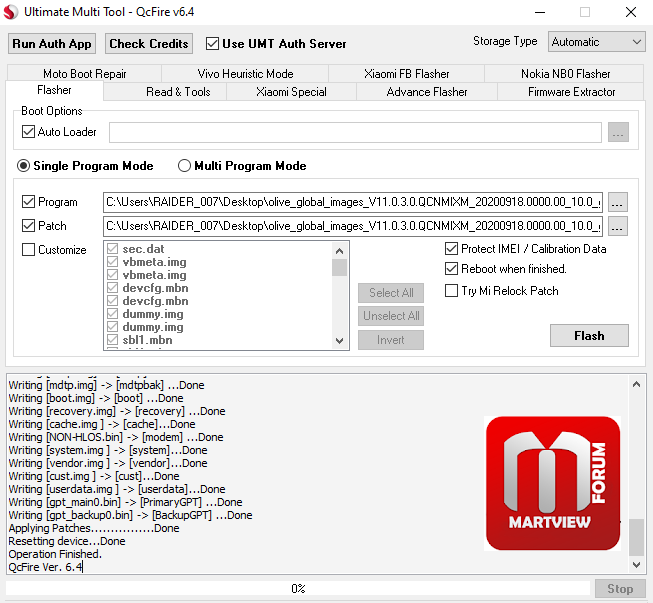Click the Program file path field
Image resolution: width=653 pixels, height=603 pixels.
pyautogui.click(x=353, y=202)
